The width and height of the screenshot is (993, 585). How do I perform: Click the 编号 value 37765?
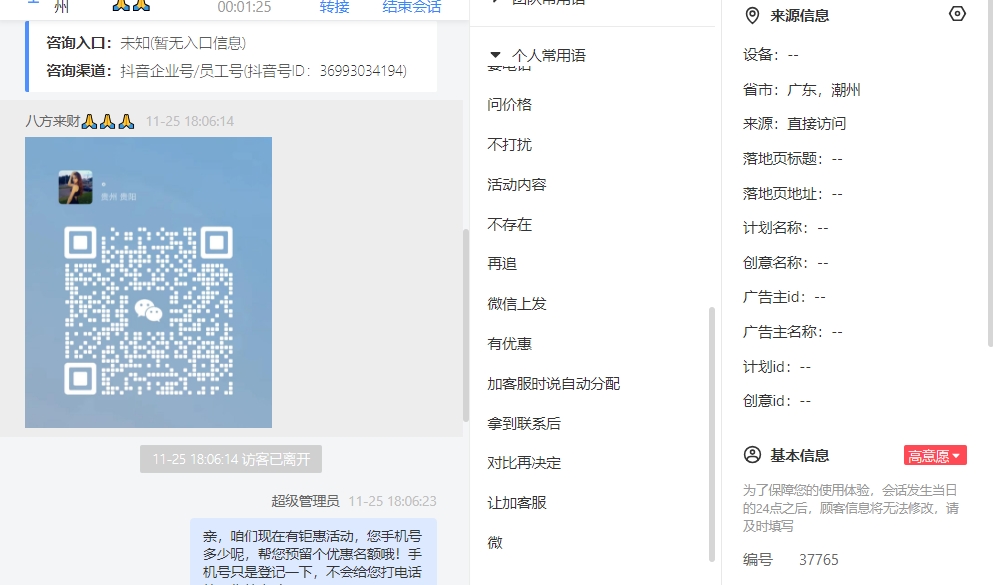pos(819,560)
